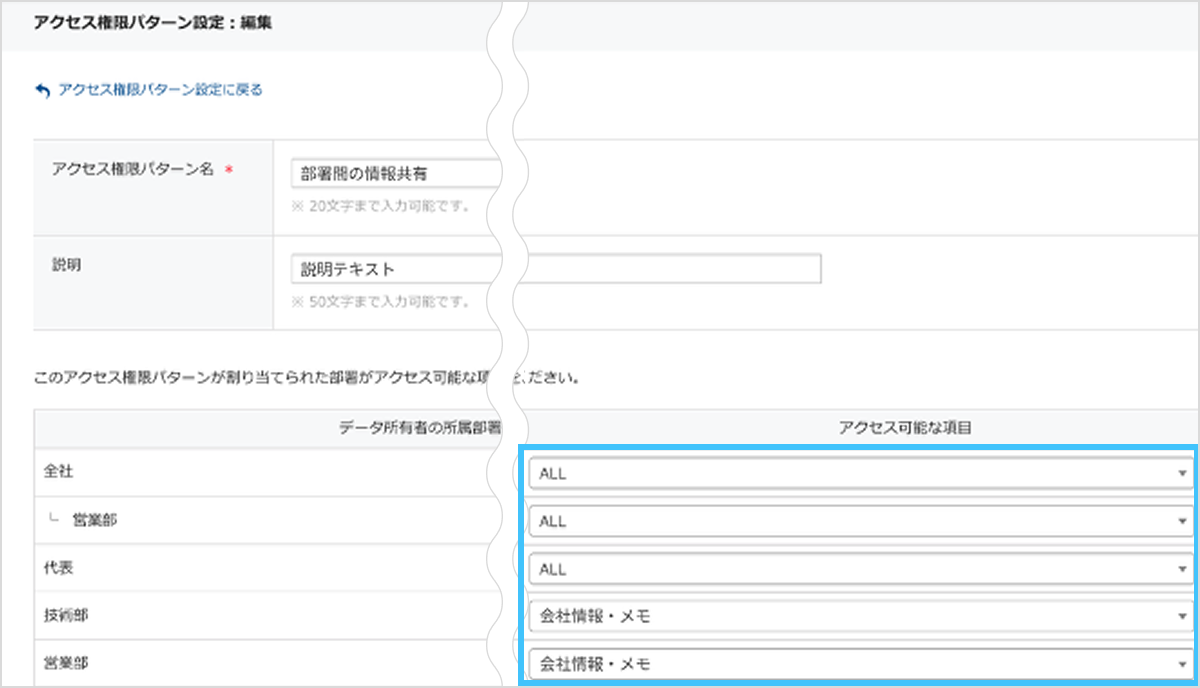Open the access dropdown for 全社
Image resolution: width=1200 pixels, height=688 pixels.
(x=858, y=473)
